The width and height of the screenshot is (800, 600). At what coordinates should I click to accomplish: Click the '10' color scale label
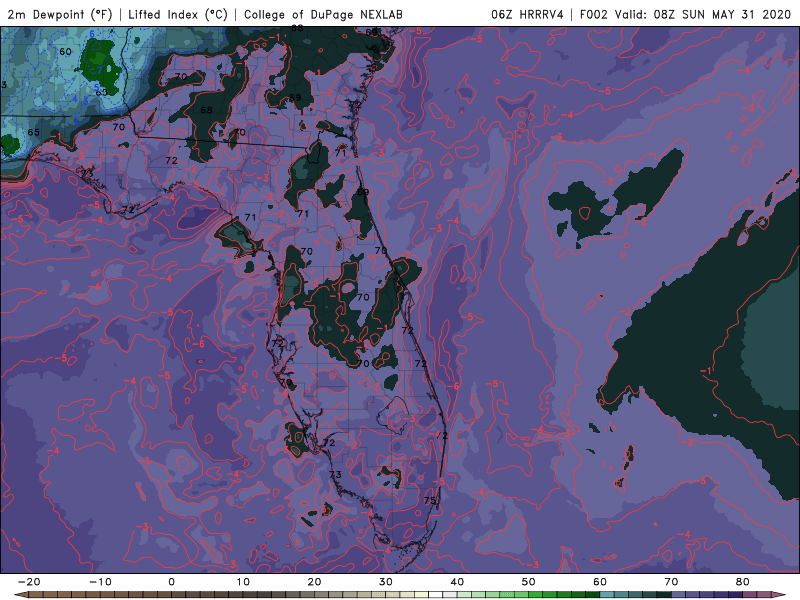(x=243, y=582)
